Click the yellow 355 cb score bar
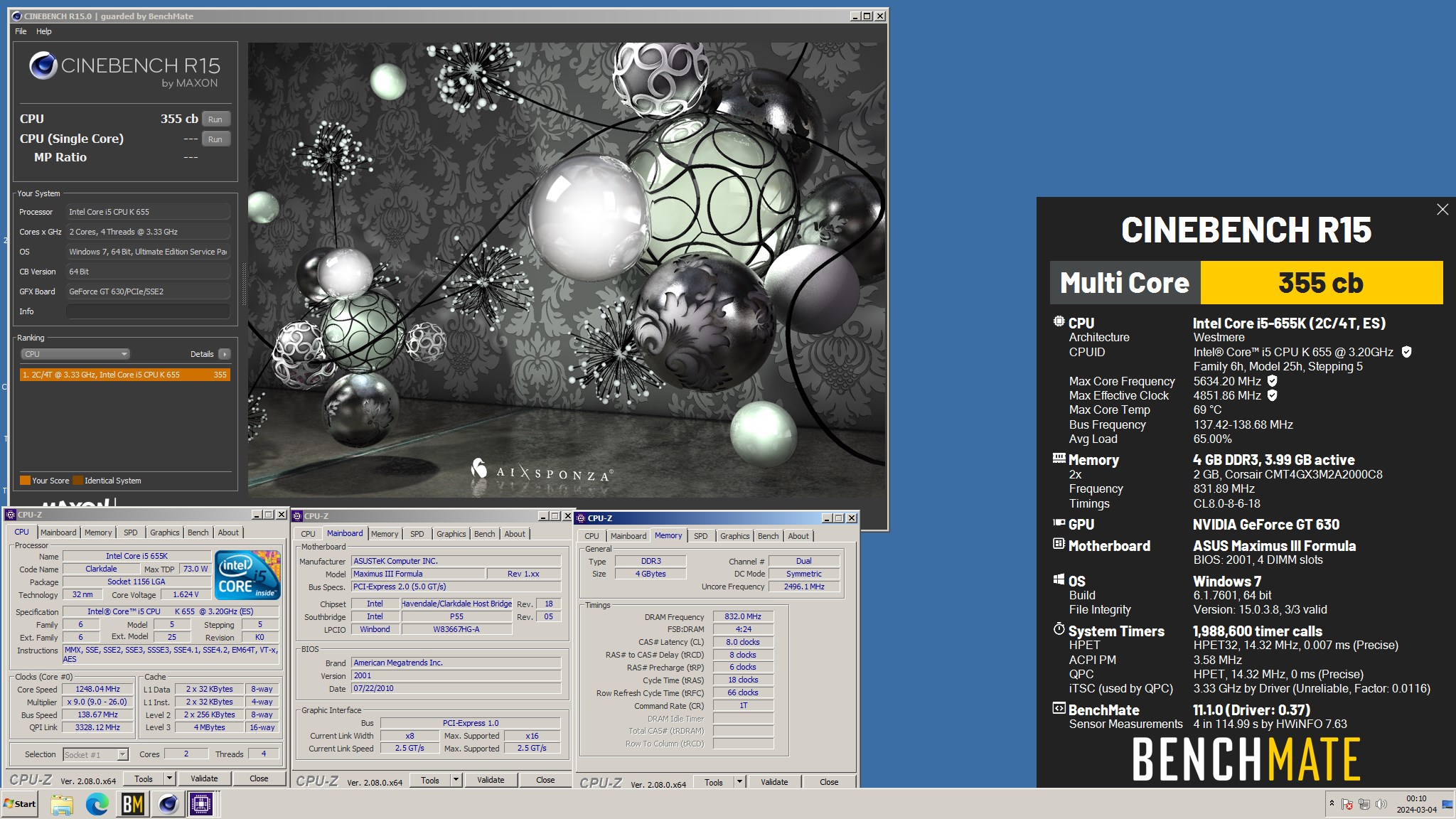This screenshot has height=819, width=1456. pos(1321,283)
